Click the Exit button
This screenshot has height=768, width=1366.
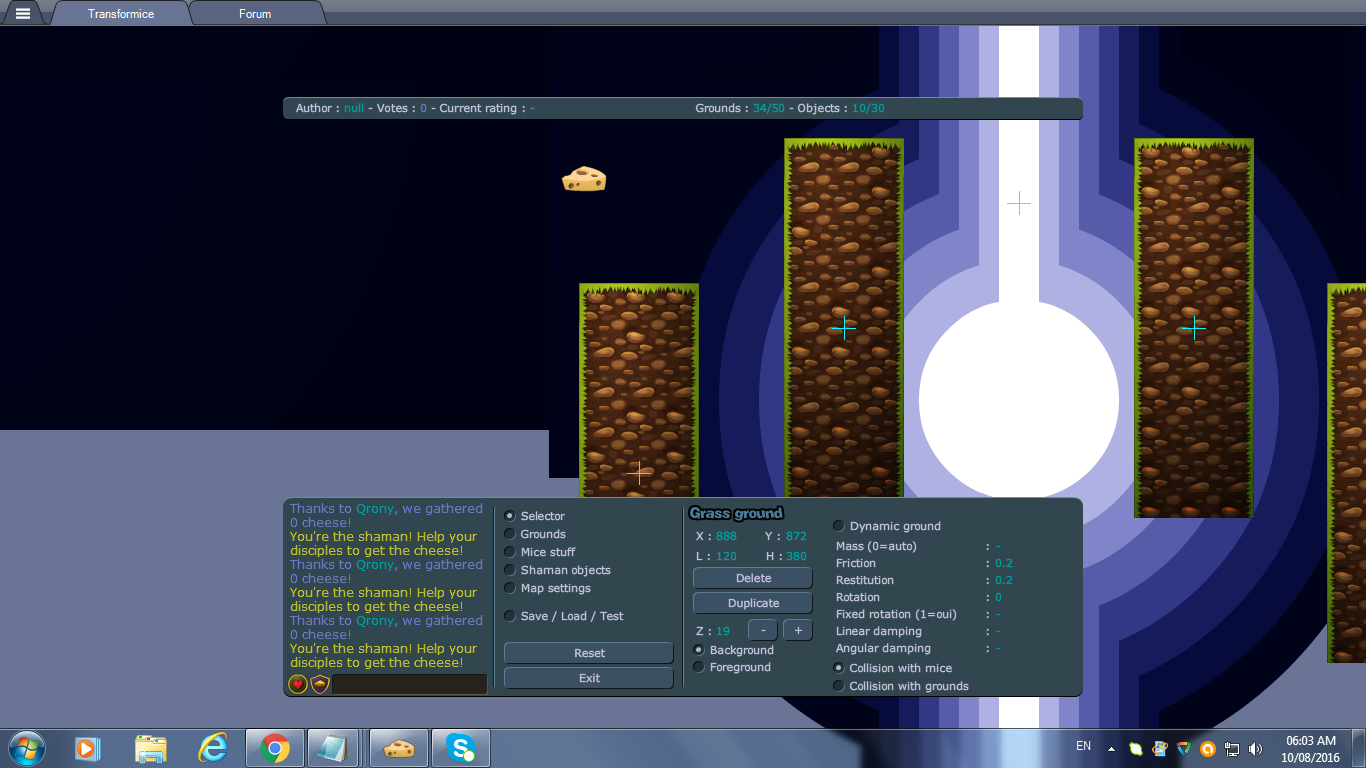click(x=589, y=678)
